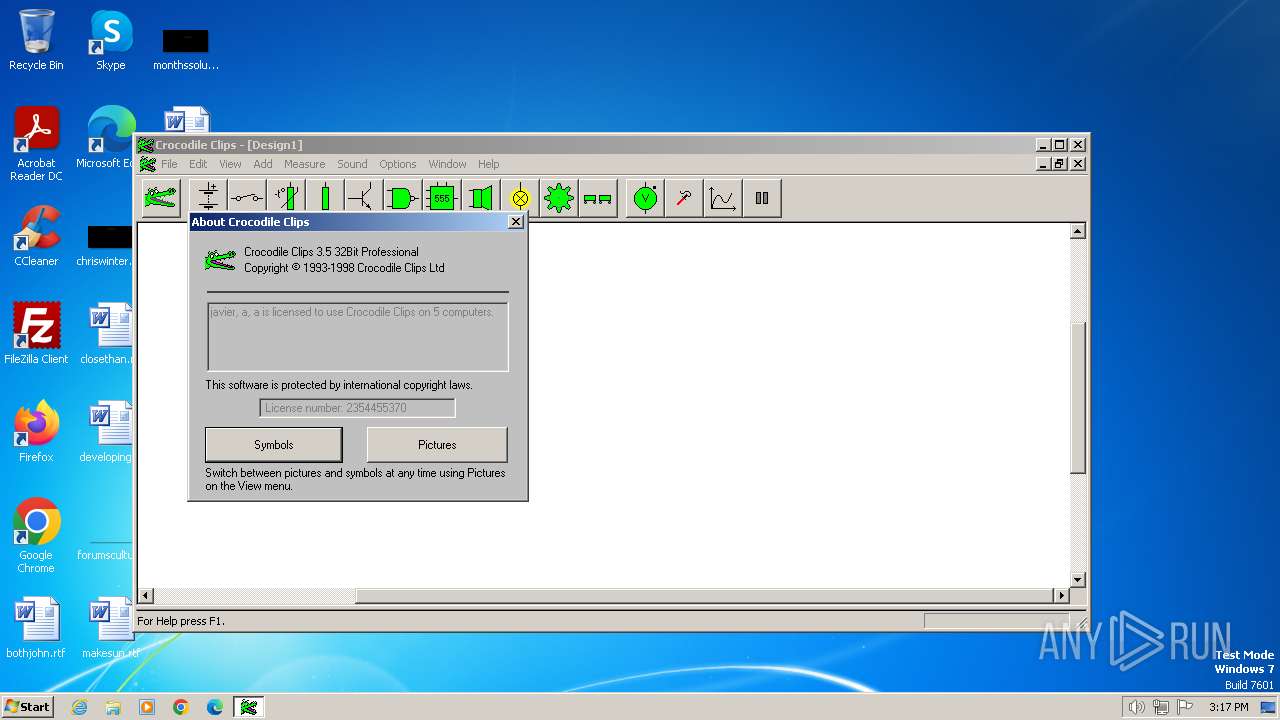Image resolution: width=1280 pixels, height=720 pixels.
Task: Click the horizontal scrollbar left arrow
Action: tap(145, 595)
